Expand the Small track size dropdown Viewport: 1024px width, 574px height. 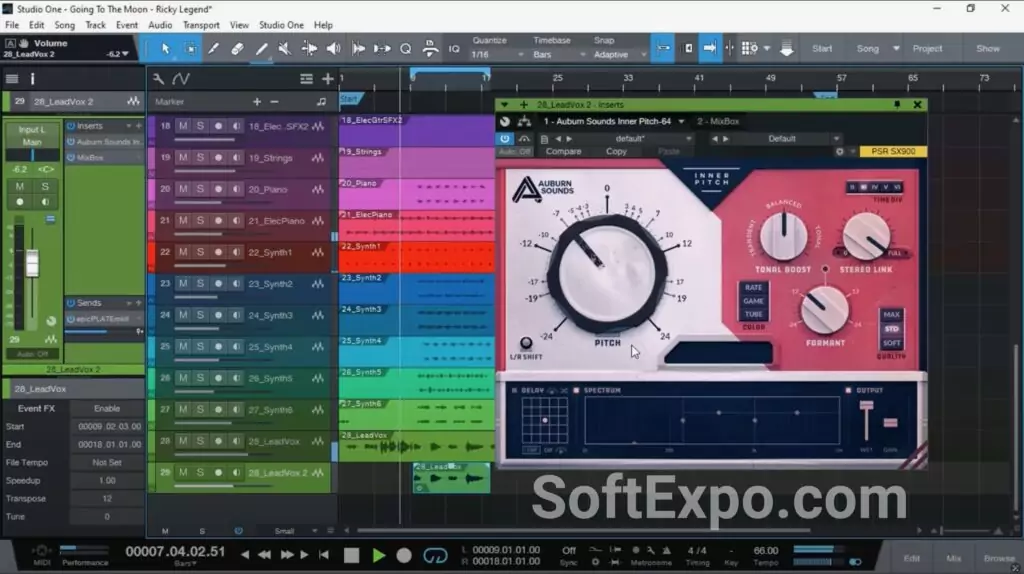[x=314, y=531]
